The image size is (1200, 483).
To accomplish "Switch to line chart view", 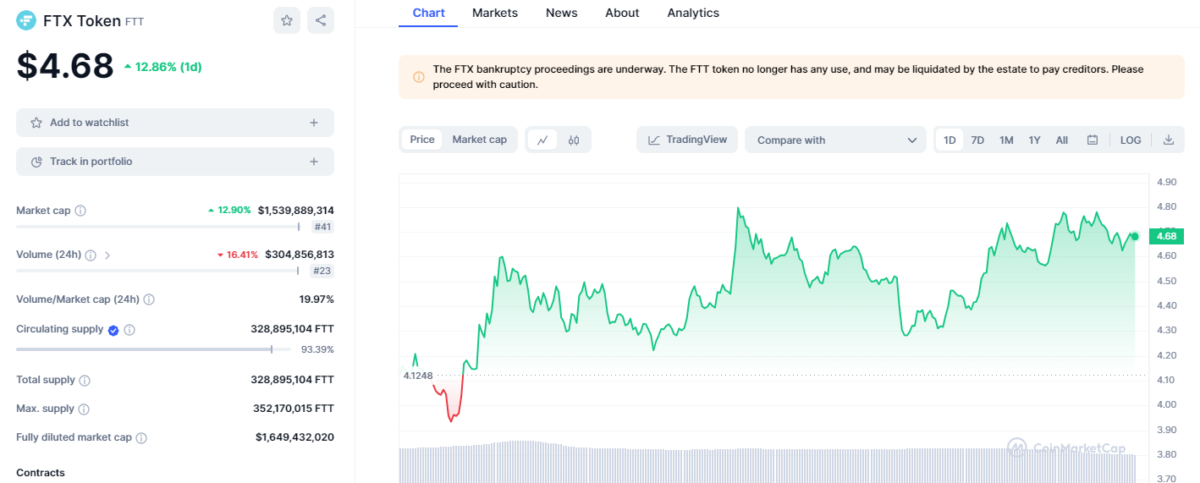I will [x=542, y=140].
